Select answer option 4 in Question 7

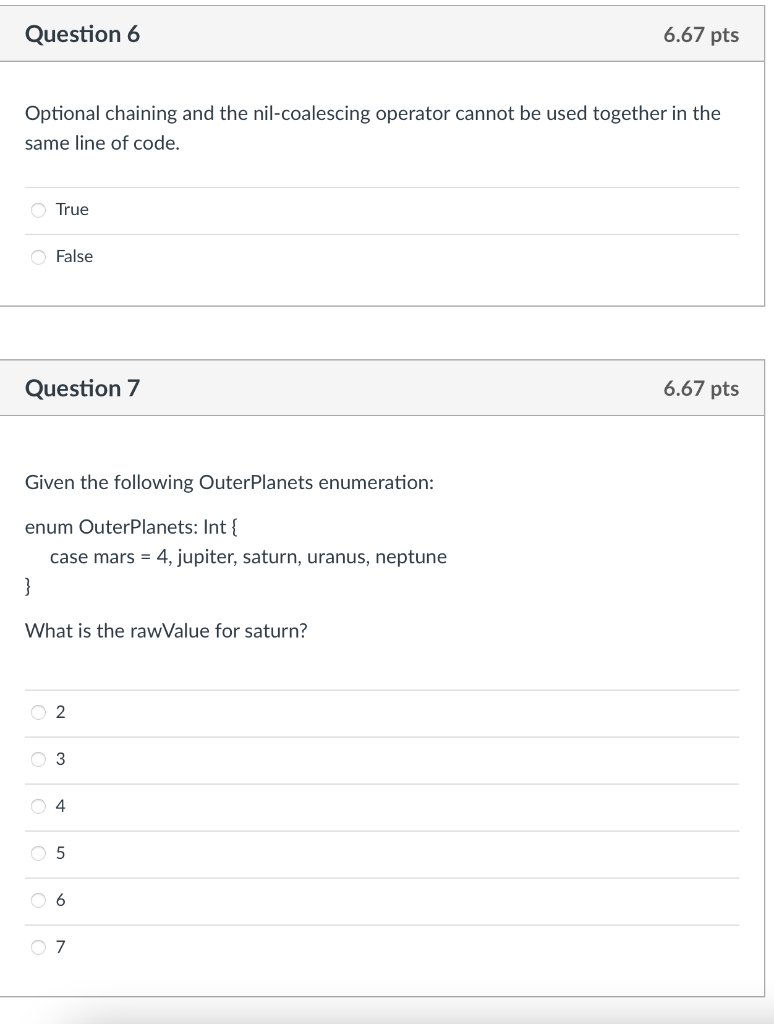pos(38,807)
